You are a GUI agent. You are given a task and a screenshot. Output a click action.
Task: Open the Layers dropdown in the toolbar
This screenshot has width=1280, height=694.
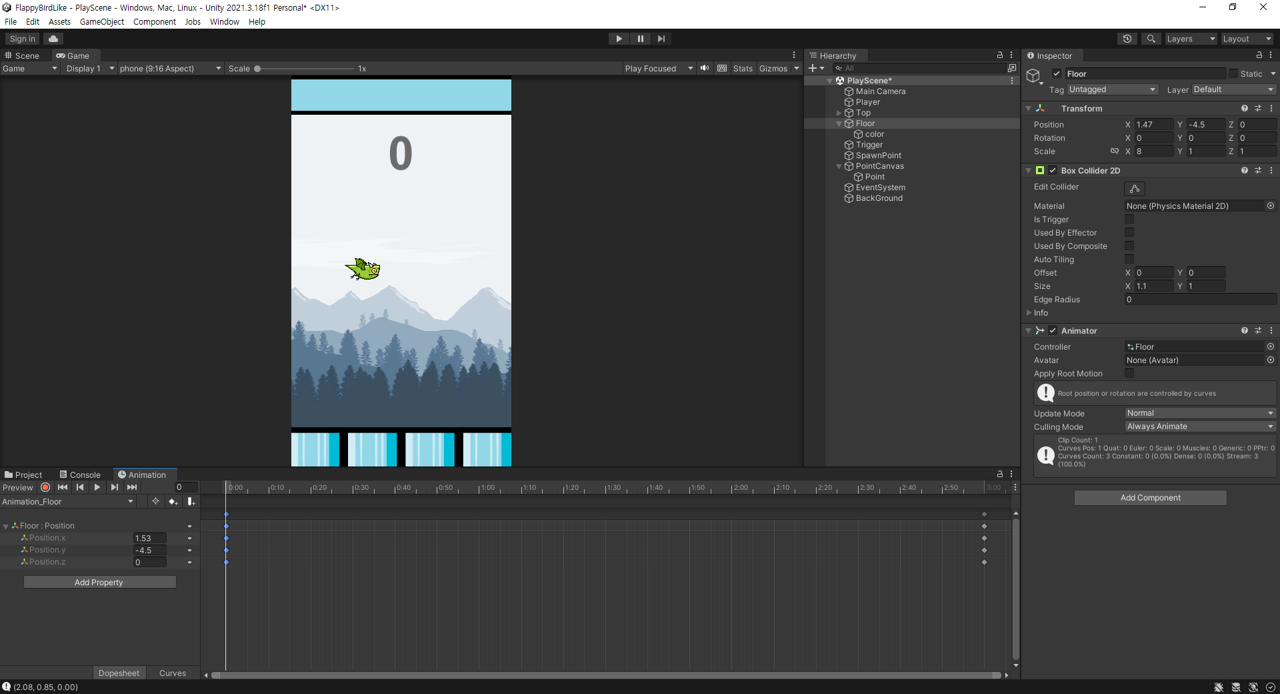click(1190, 39)
